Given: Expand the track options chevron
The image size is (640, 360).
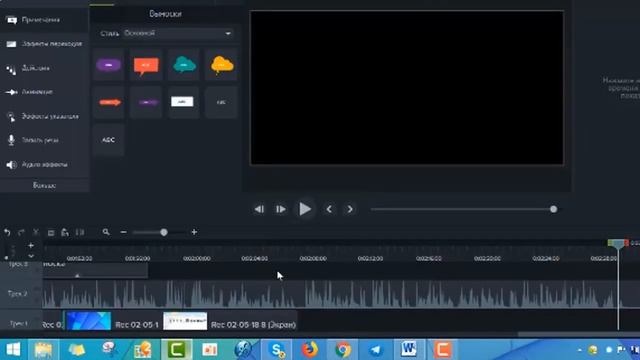Looking at the screenshot, I should pos(31,256).
